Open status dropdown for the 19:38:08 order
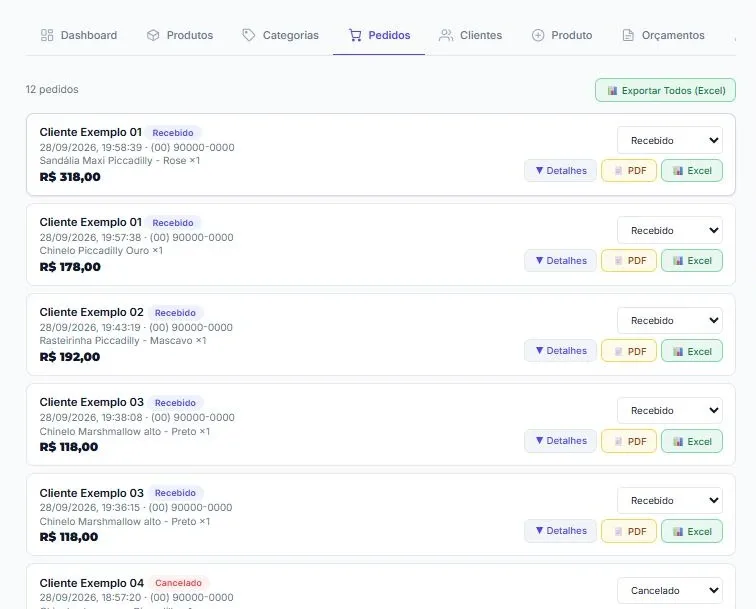This screenshot has height=609, width=756. point(670,410)
